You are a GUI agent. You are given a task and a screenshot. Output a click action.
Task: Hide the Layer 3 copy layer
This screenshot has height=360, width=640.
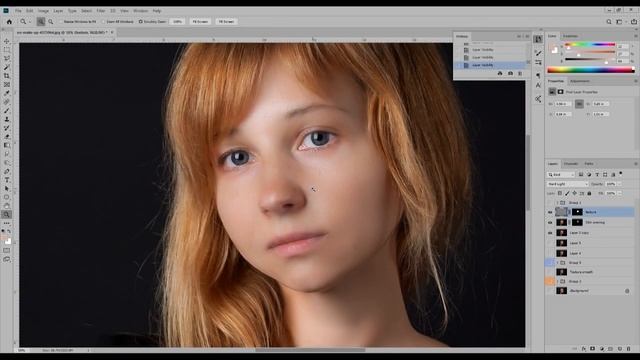click(x=550, y=233)
